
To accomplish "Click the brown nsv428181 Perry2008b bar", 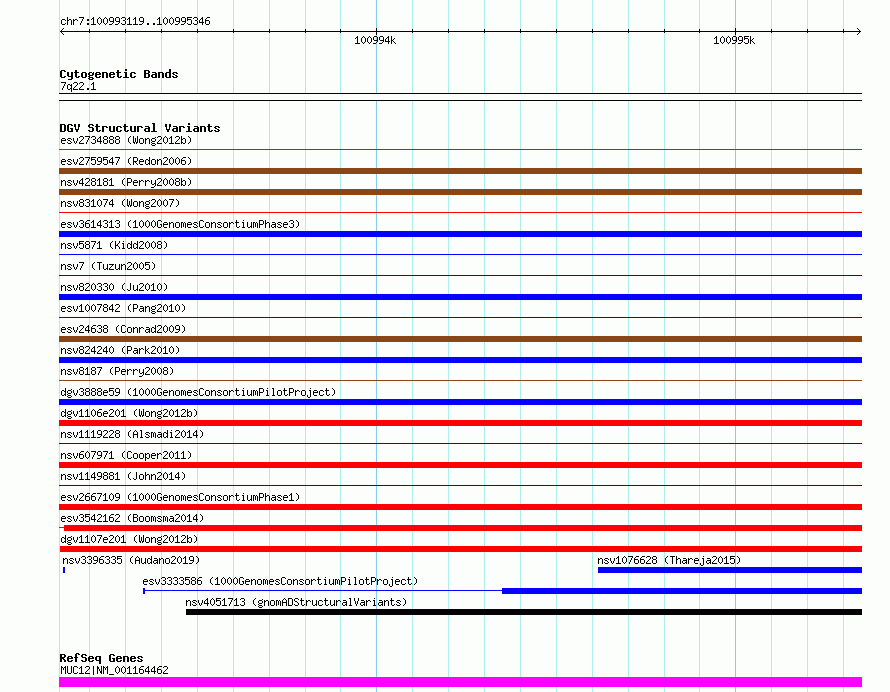I will (460, 192).
